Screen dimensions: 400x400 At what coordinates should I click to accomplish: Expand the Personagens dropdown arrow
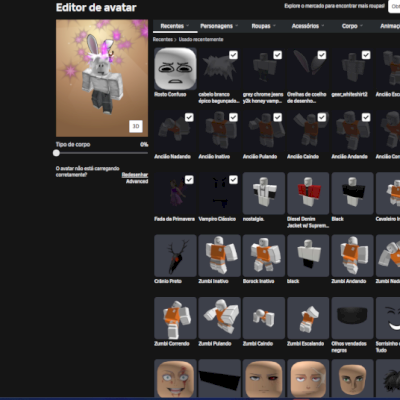pyautogui.click(x=237, y=26)
